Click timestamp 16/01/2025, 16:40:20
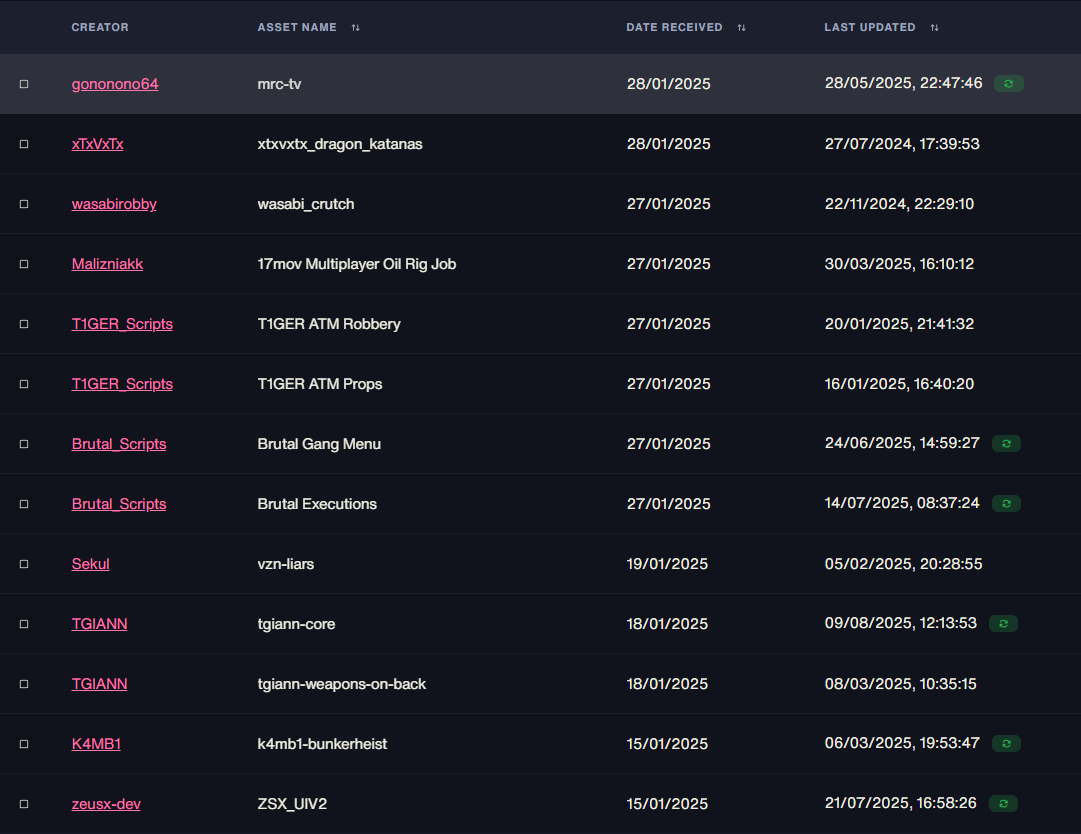Screen dimensions: 1081x834 899,383
